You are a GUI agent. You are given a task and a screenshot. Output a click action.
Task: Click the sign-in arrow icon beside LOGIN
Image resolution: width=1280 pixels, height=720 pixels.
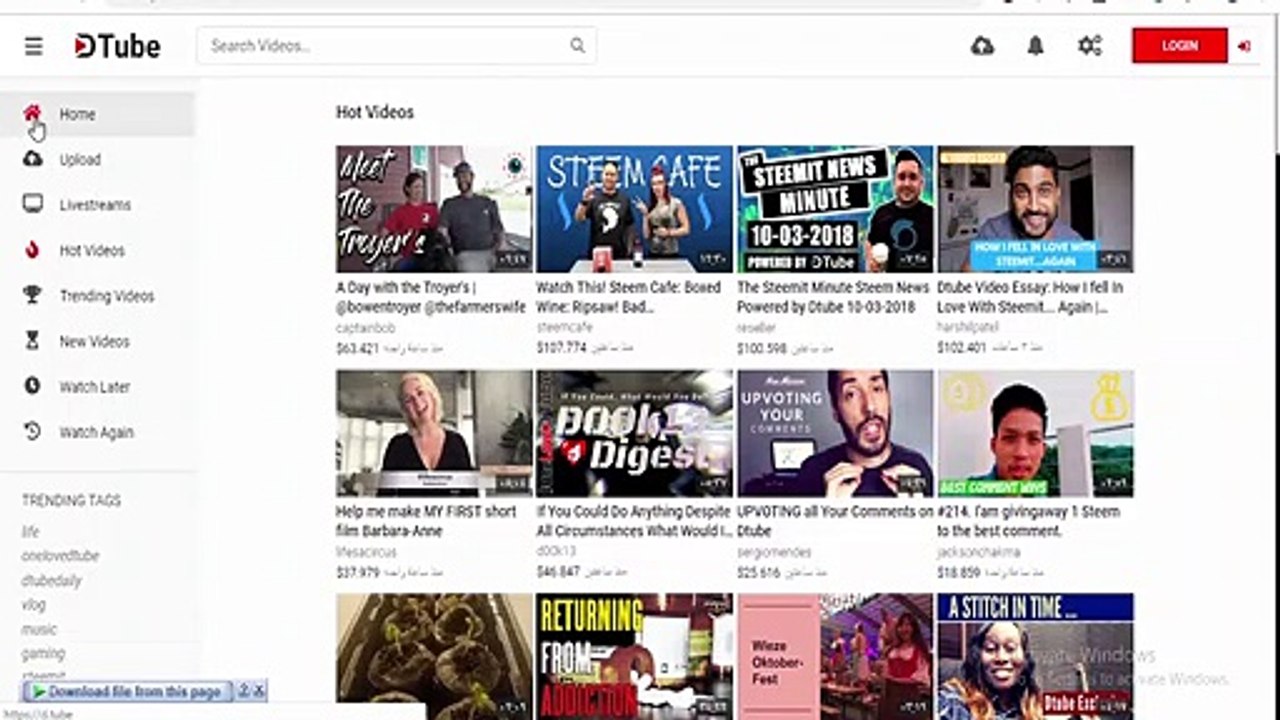1244,46
